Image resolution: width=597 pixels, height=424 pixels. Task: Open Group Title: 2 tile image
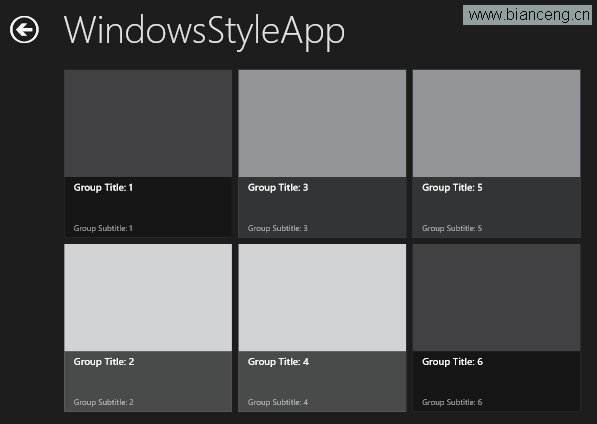pos(148,298)
